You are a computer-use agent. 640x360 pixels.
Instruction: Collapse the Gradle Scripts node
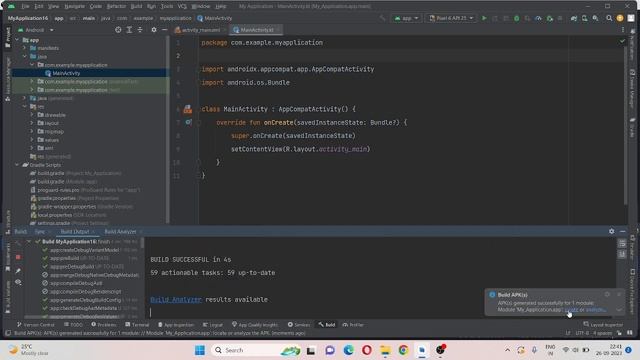17,165
